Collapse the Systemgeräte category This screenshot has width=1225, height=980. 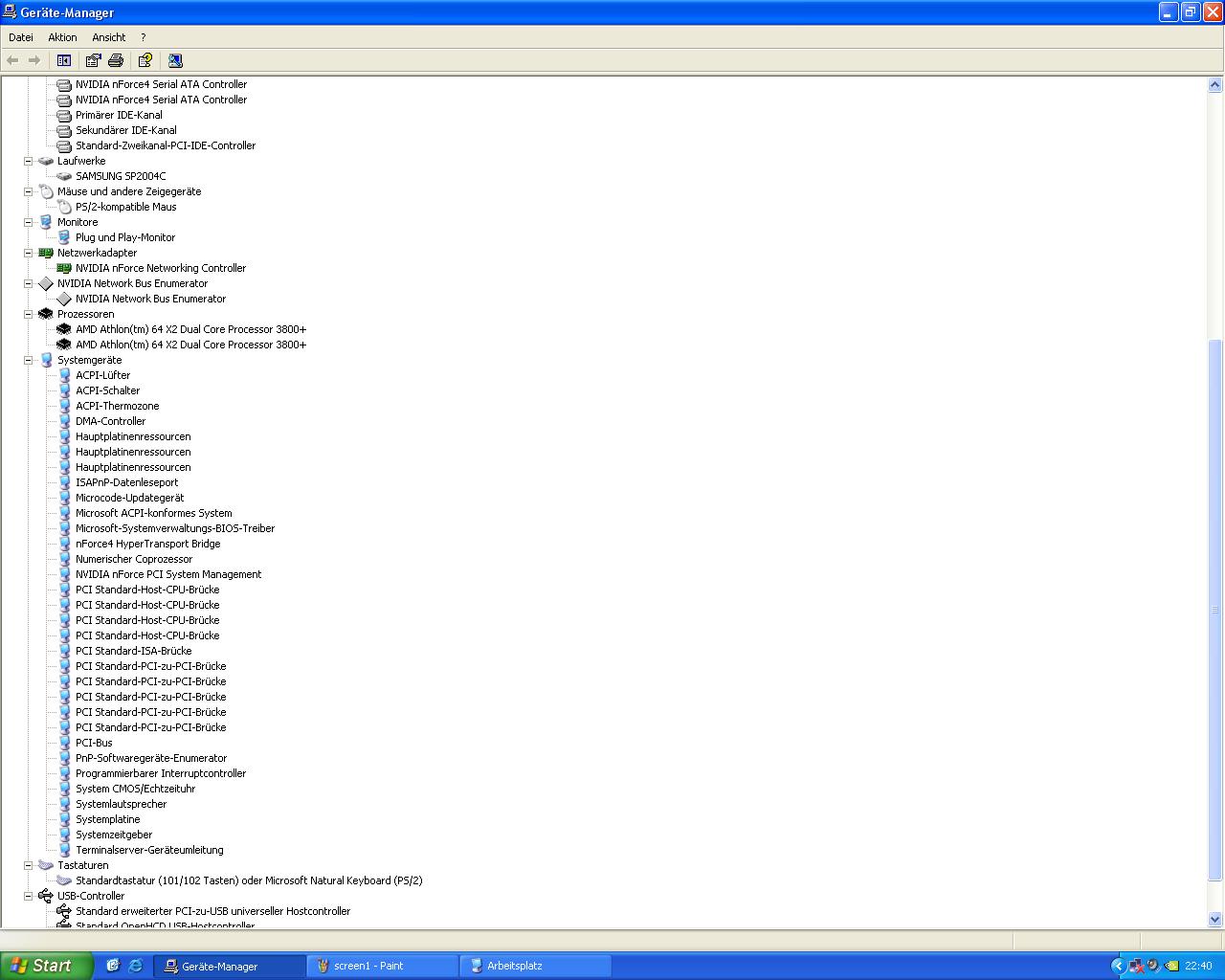(28, 360)
